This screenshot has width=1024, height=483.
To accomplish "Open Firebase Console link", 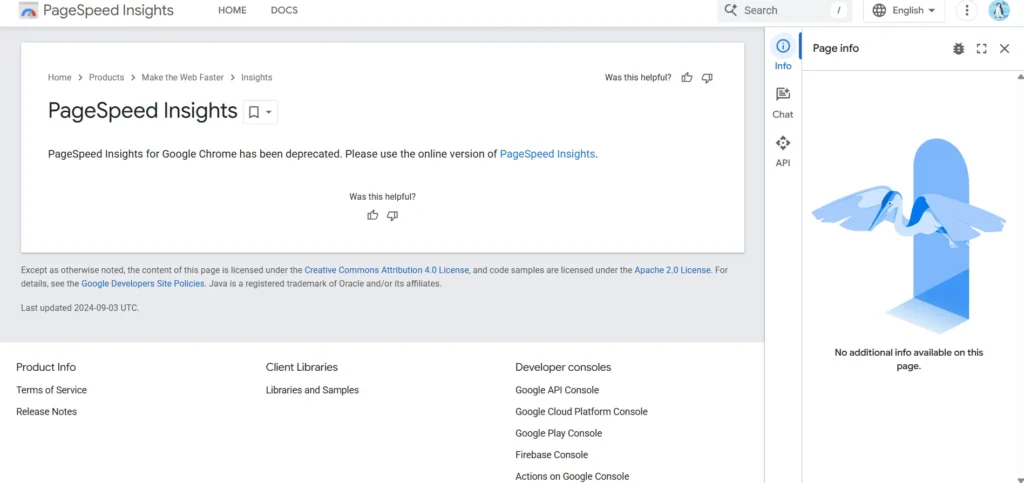I will tap(551, 454).
